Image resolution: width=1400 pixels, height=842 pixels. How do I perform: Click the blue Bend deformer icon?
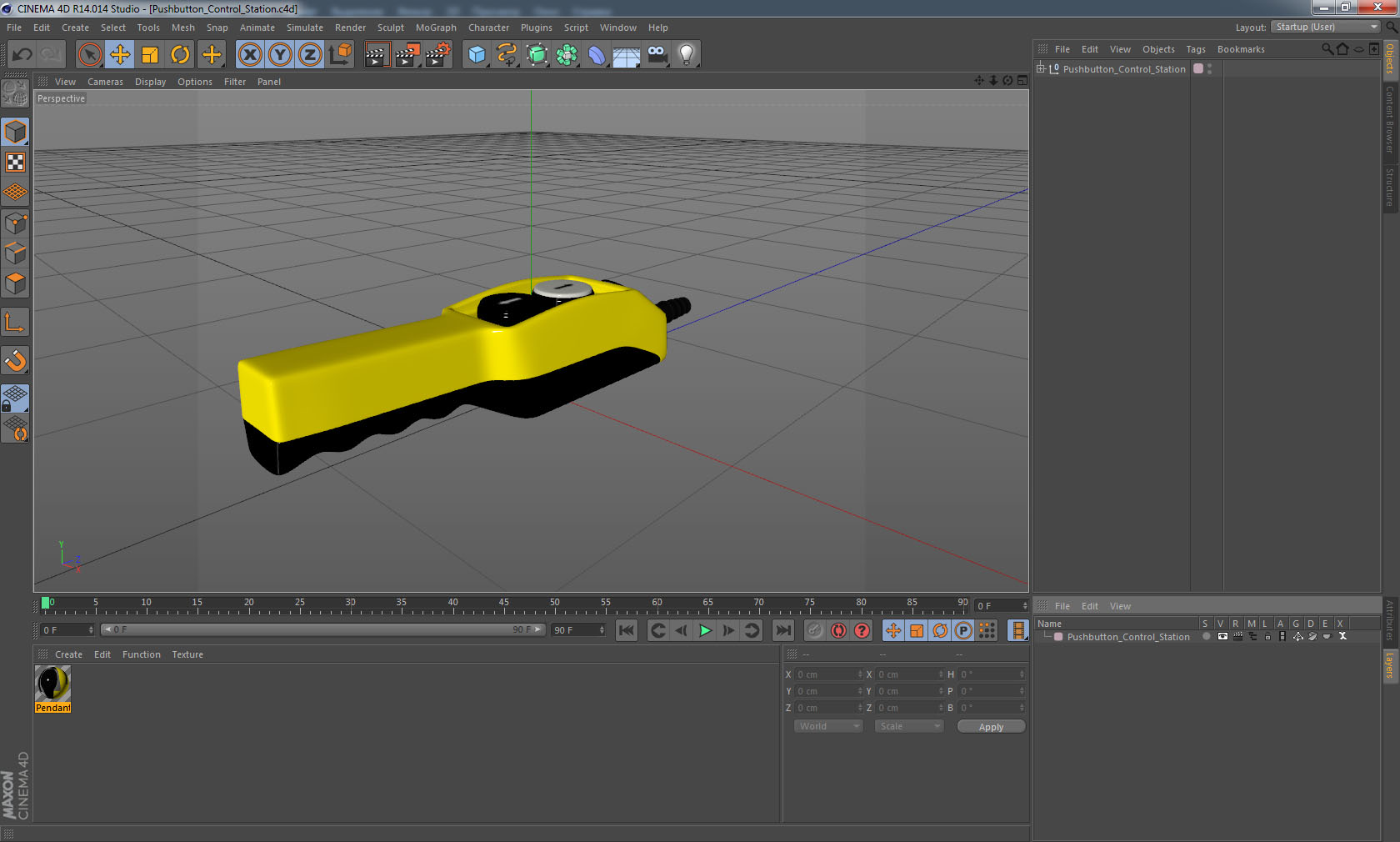[x=597, y=55]
